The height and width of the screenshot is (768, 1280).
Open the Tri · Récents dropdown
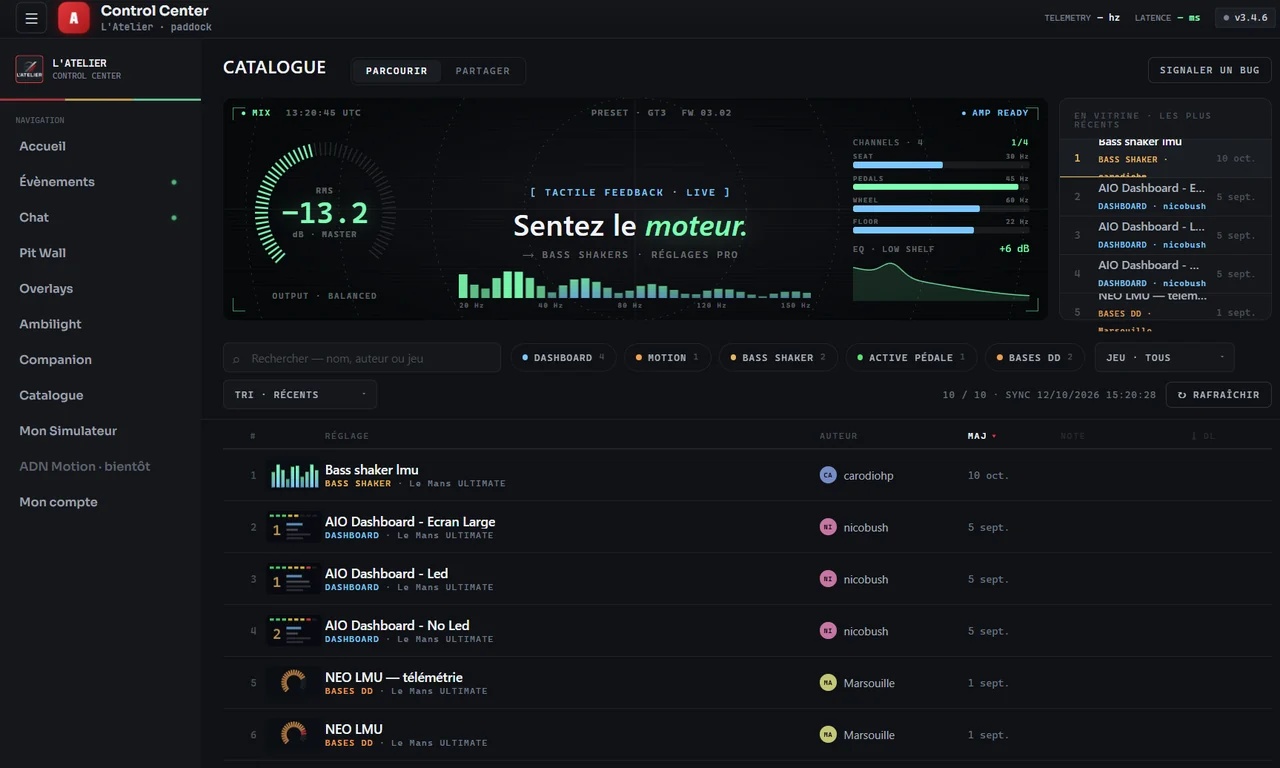[x=299, y=394]
